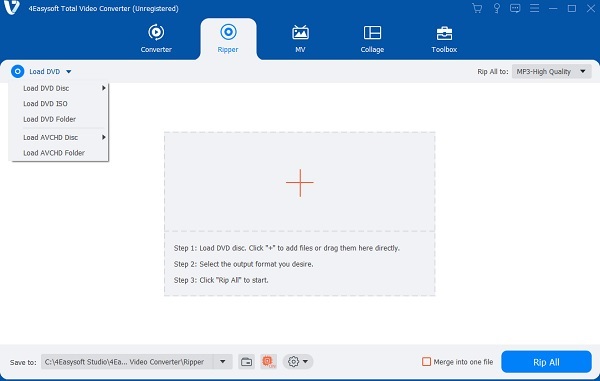Select Load AVCHD Disc menu entry
This screenshot has width=600, height=381.
(x=59, y=137)
